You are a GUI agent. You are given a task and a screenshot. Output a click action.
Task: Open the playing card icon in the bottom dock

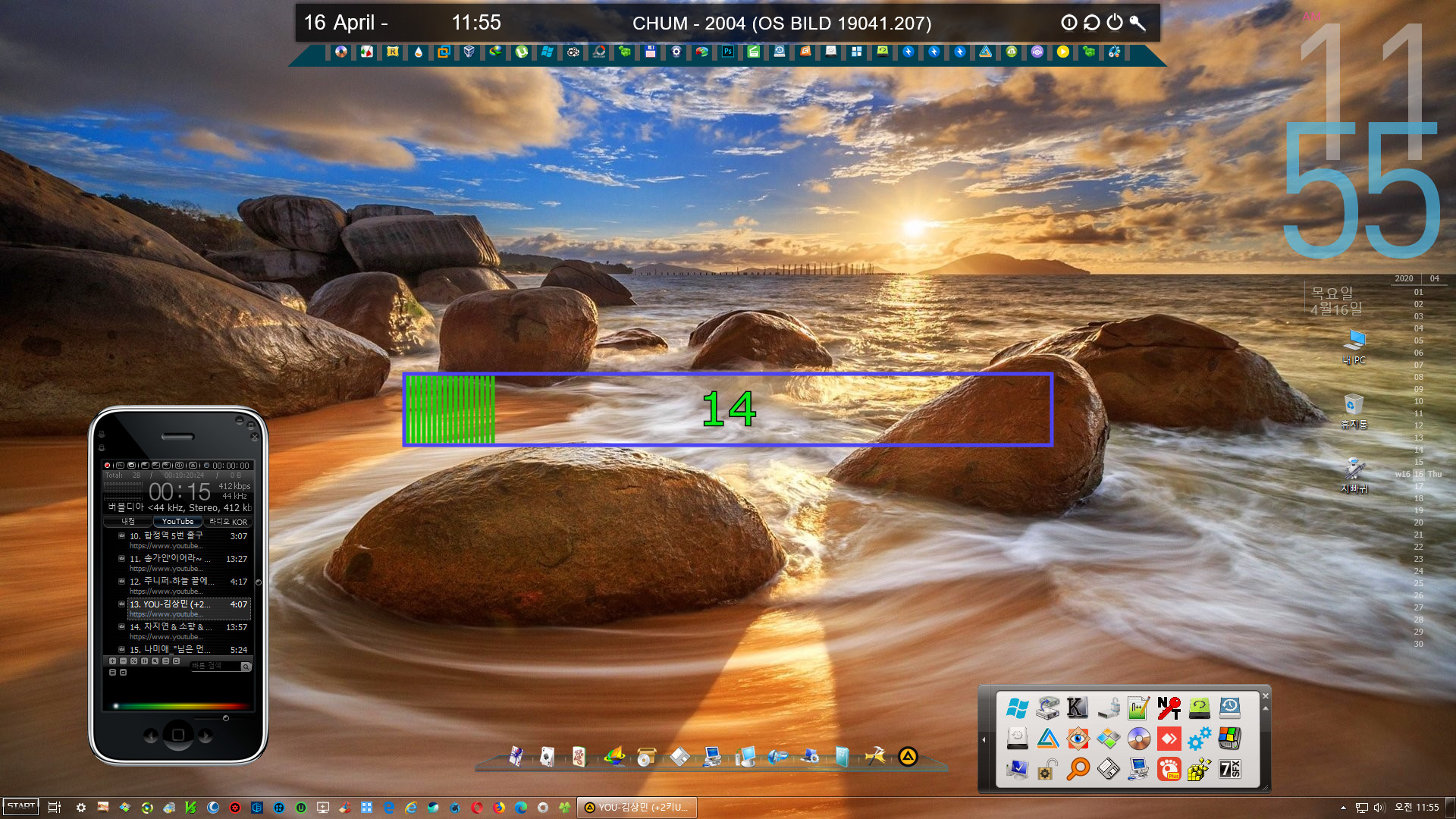click(547, 756)
